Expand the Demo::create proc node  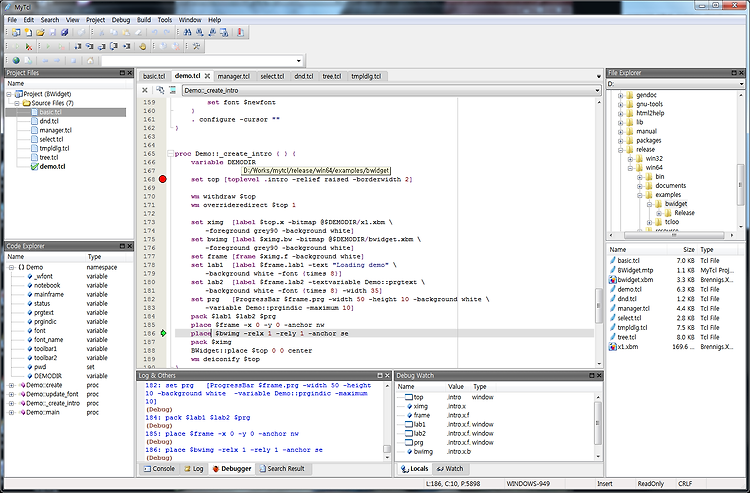(11, 385)
